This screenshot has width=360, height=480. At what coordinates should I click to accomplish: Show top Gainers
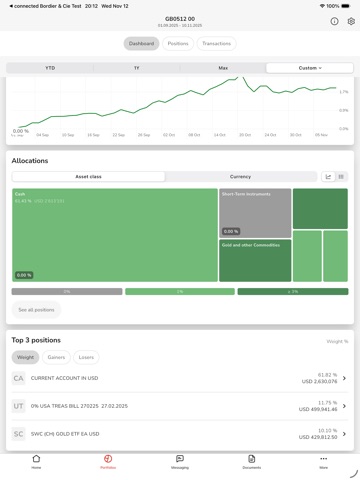point(56,357)
